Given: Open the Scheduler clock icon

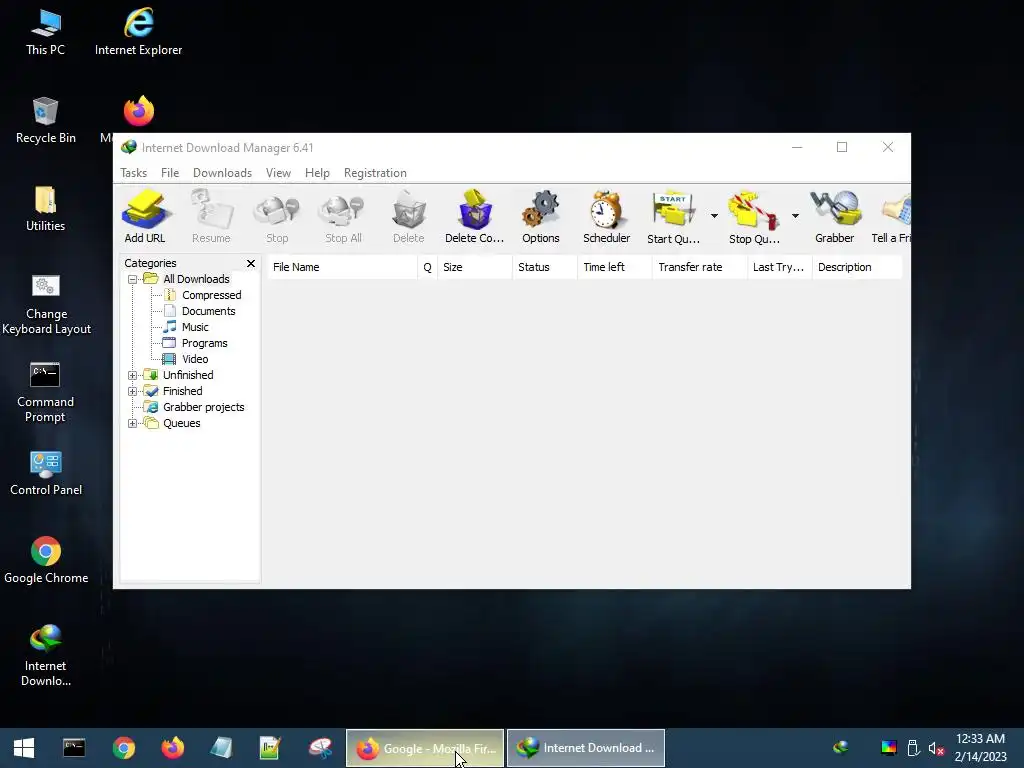Looking at the screenshot, I should [x=607, y=217].
